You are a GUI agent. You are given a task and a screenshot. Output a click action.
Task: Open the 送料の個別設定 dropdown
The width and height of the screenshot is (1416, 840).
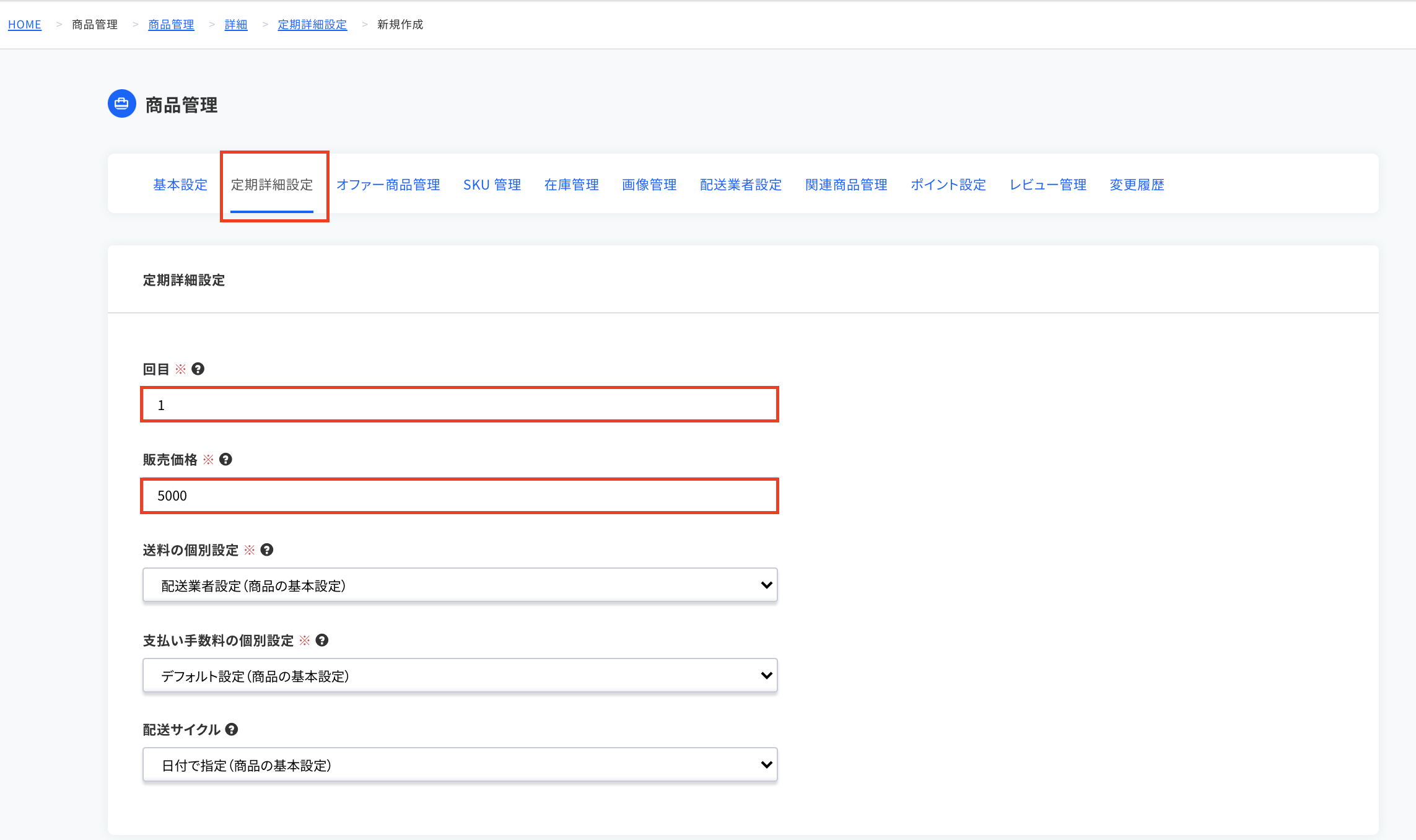coord(460,585)
